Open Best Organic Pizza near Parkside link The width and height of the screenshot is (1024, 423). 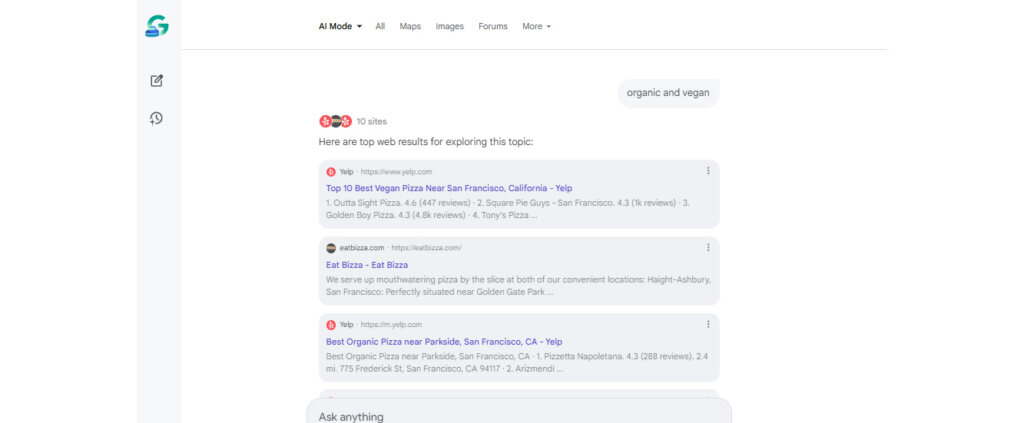[444, 341]
